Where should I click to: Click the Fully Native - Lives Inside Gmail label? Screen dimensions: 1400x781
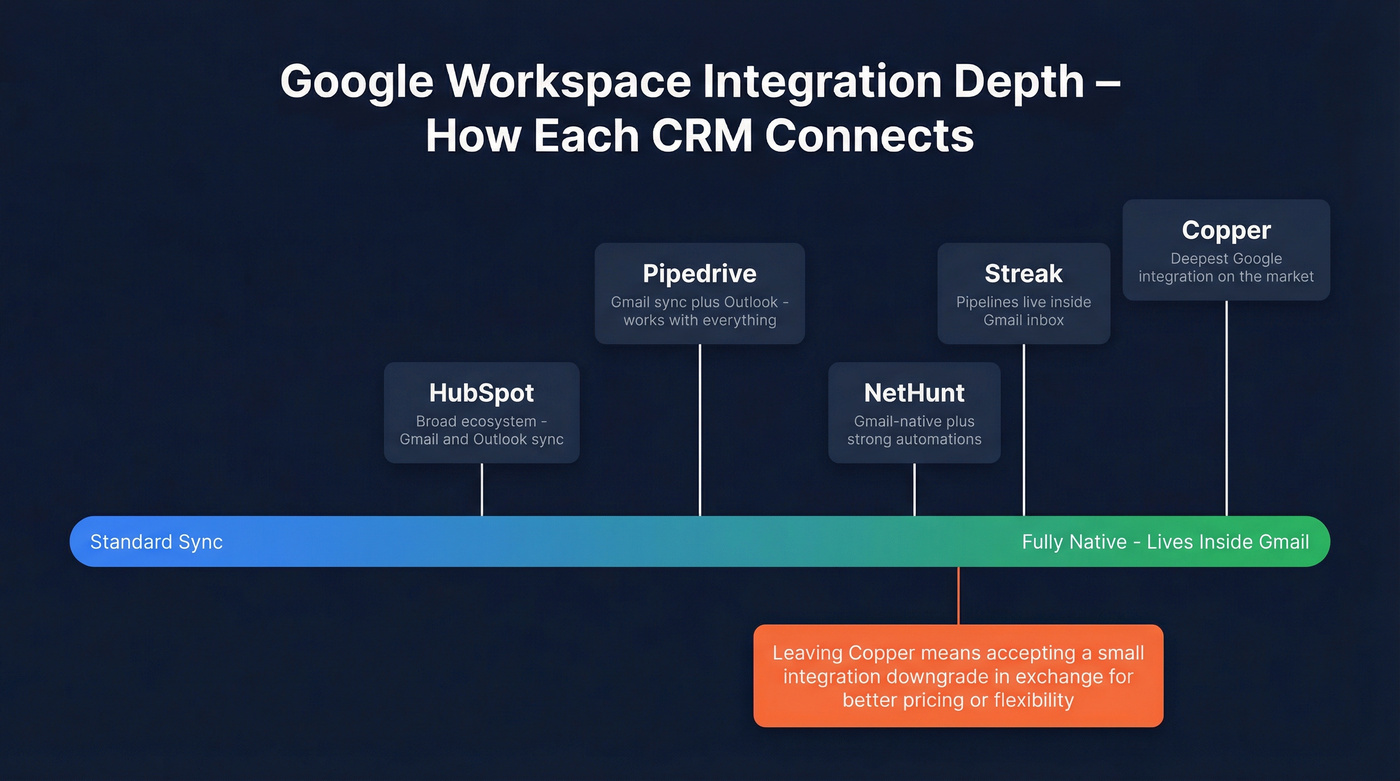click(x=1165, y=541)
